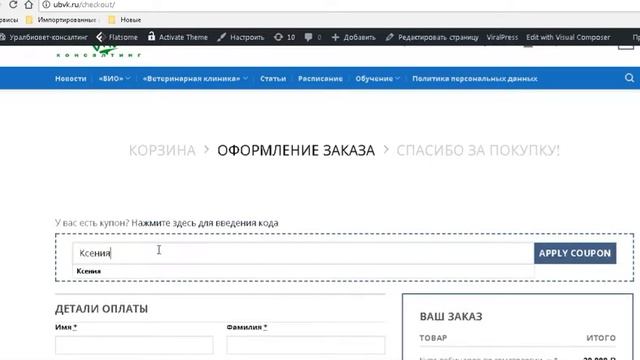Click the browser address bar URL

click(84, 4)
